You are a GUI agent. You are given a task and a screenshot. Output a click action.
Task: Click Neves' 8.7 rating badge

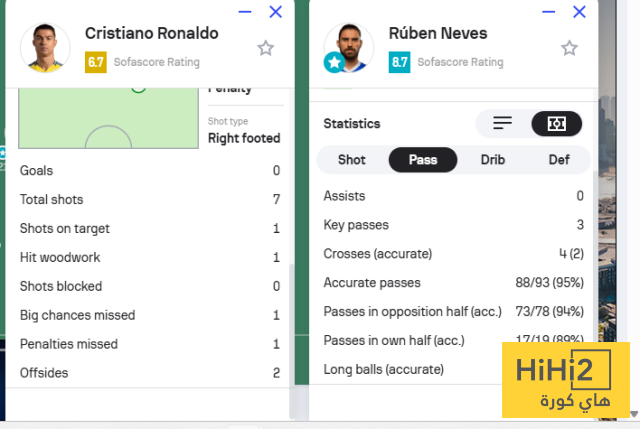click(399, 62)
